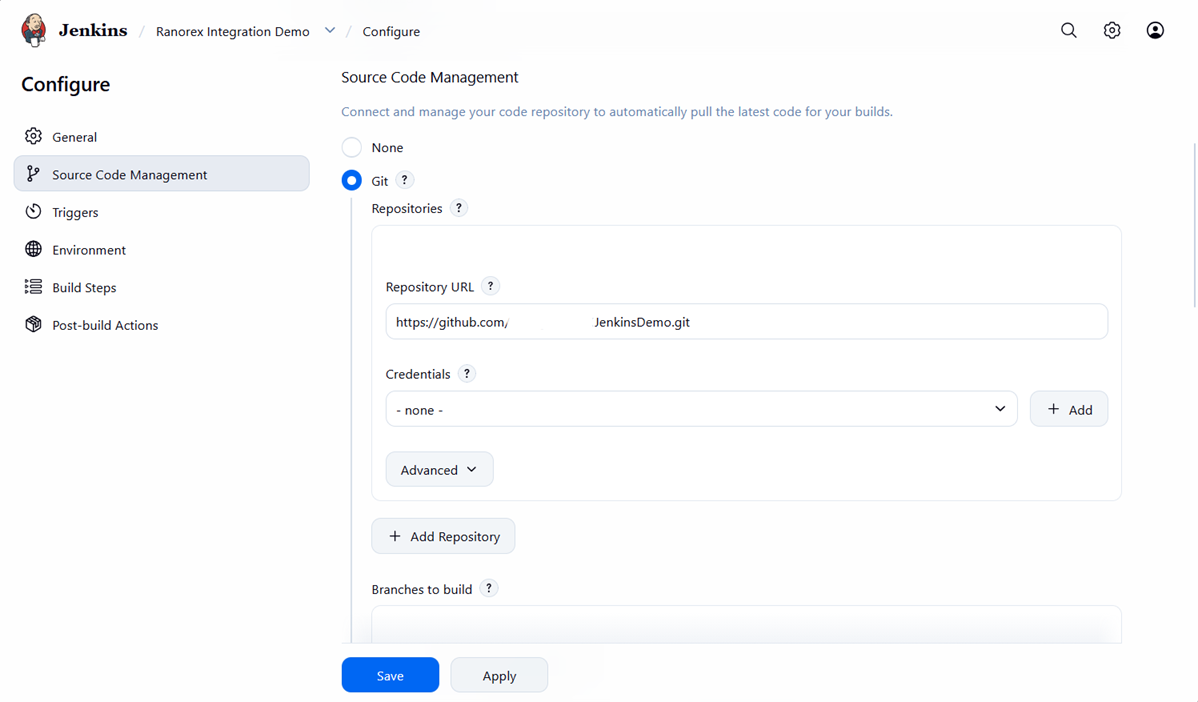Screen dimensions: 1198x702
Task: Go to the Build Steps section
Action: [161, 286]
